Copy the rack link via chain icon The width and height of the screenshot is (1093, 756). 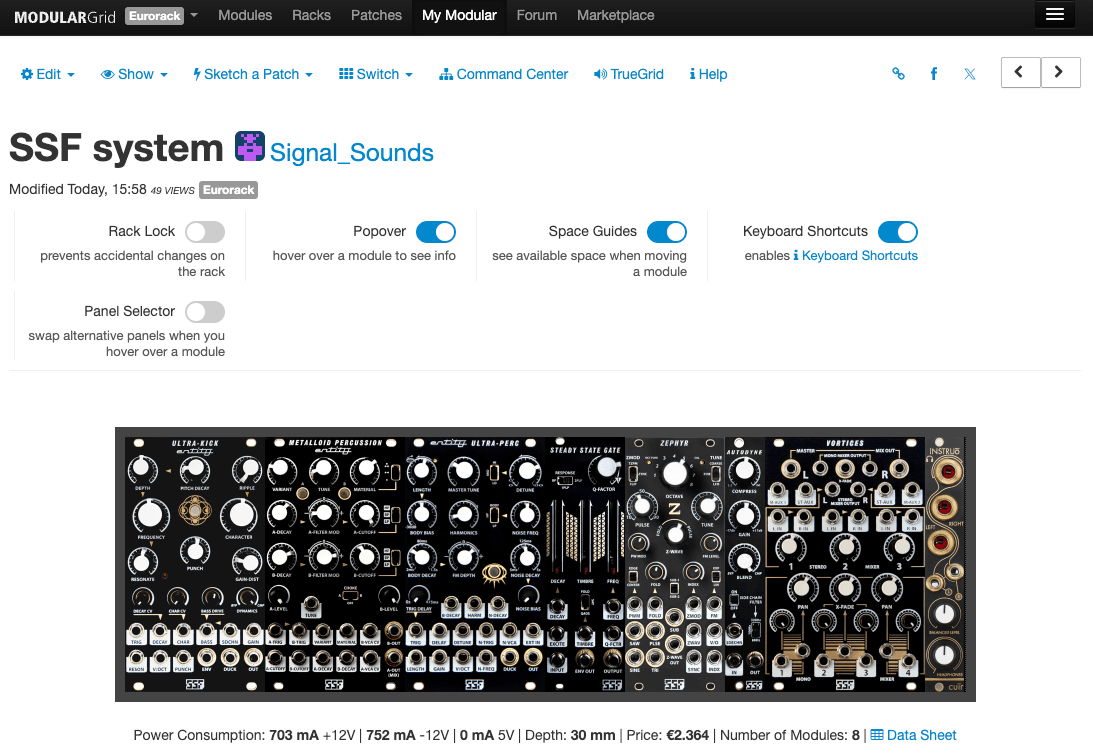tap(899, 74)
